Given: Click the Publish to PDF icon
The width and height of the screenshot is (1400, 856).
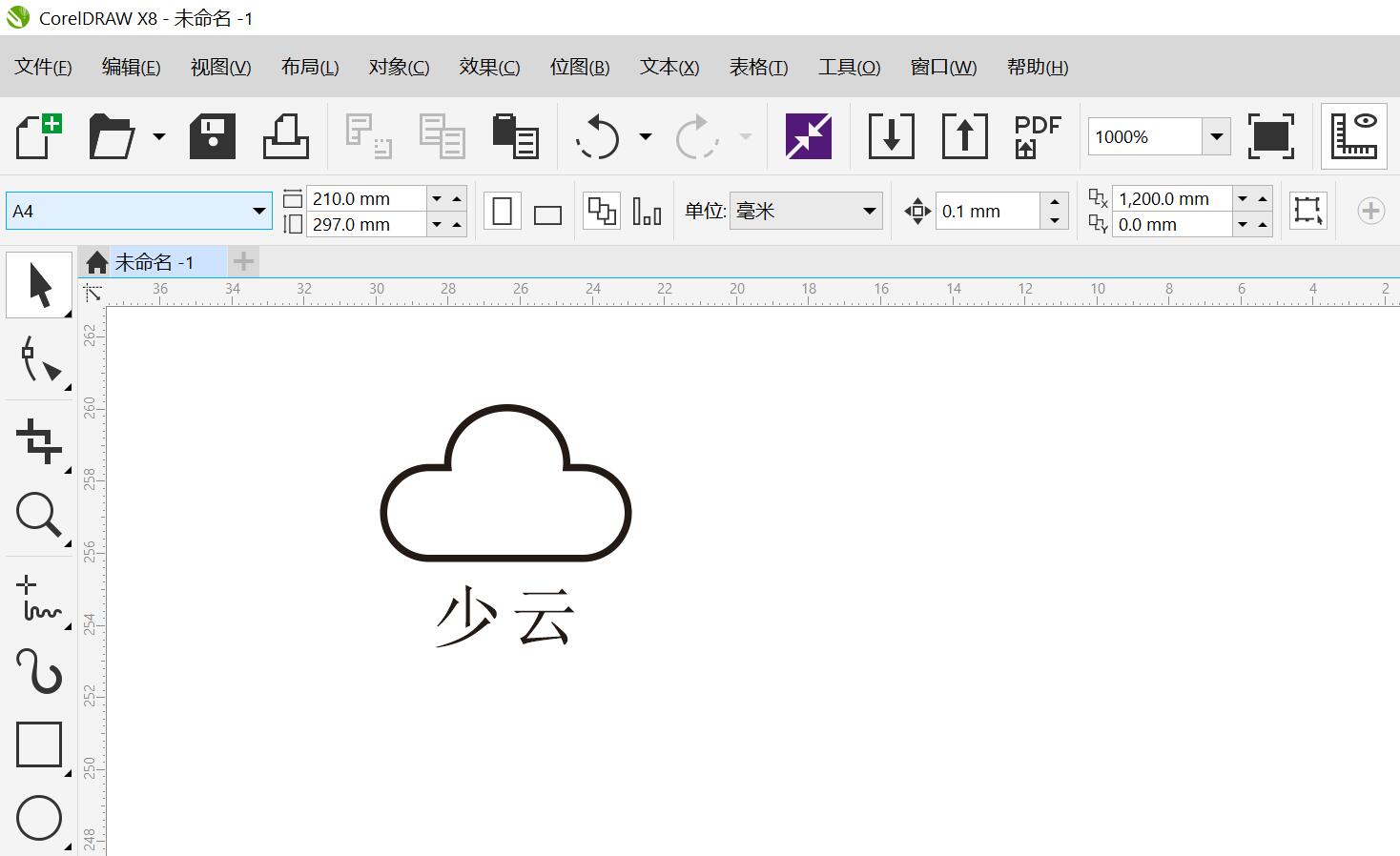Looking at the screenshot, I should coord(1037,136).
